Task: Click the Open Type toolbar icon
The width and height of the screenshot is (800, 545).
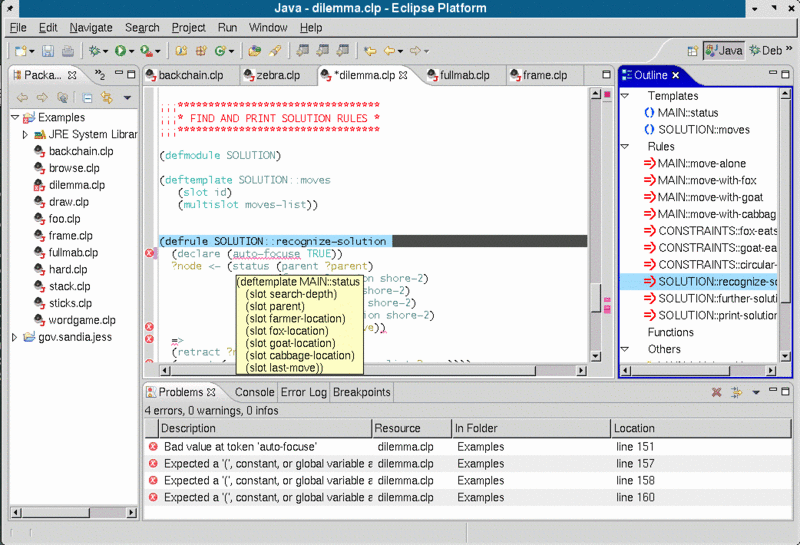Action: (x=254, y=51)
